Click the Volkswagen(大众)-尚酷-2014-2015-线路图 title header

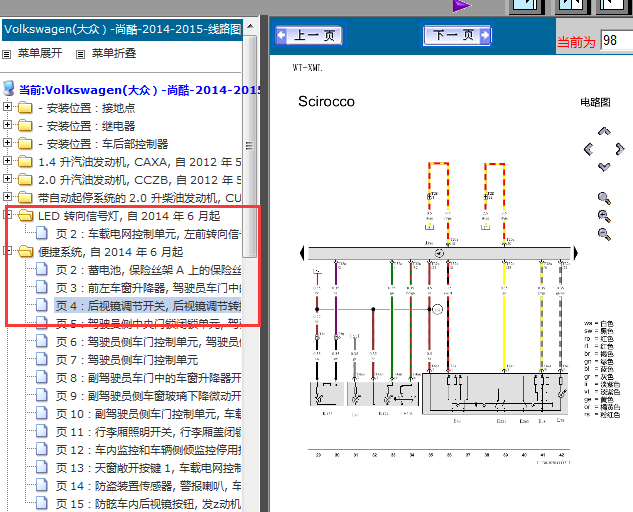coord(122,29)
